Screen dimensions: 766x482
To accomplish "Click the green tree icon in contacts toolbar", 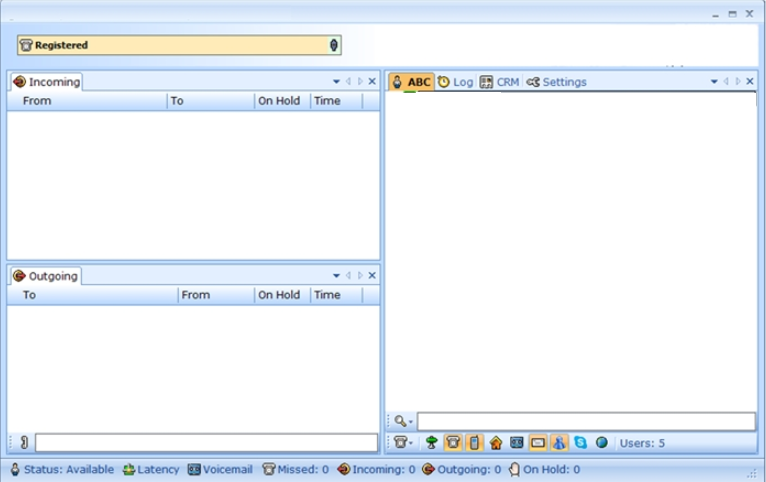I will coord(432,442).
